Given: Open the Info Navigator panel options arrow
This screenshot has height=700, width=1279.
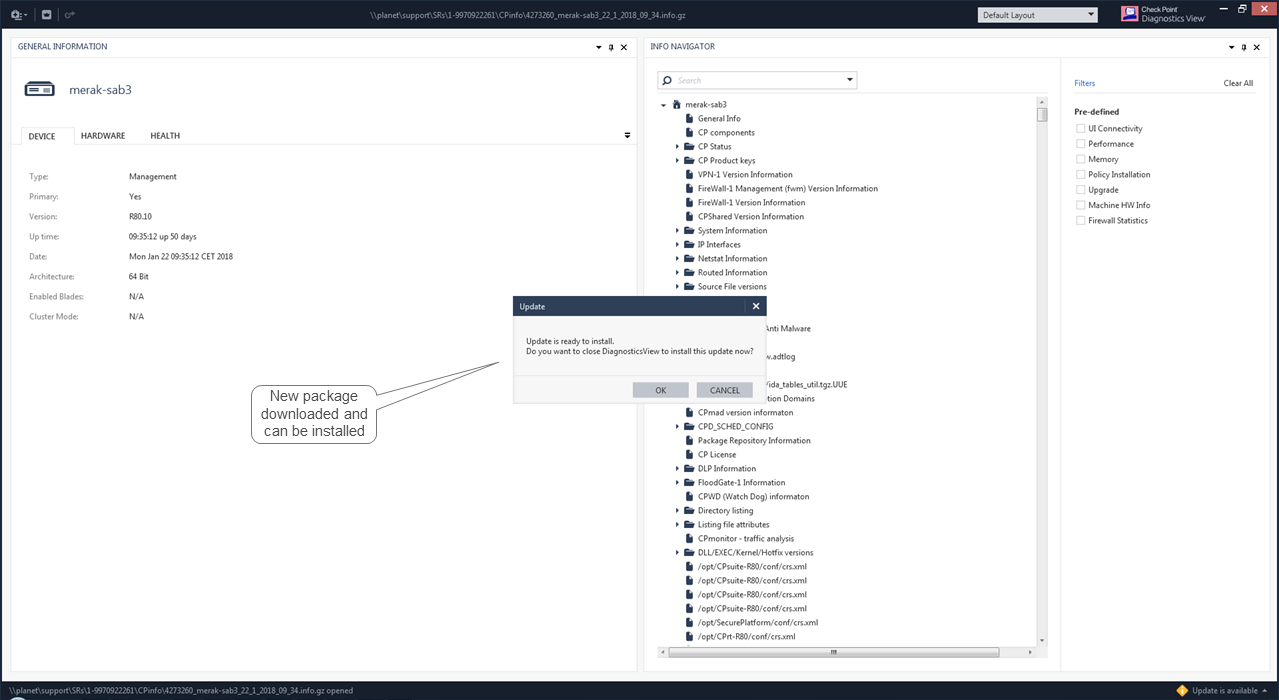Looking at the screenshot, I should pos(1232,47).
